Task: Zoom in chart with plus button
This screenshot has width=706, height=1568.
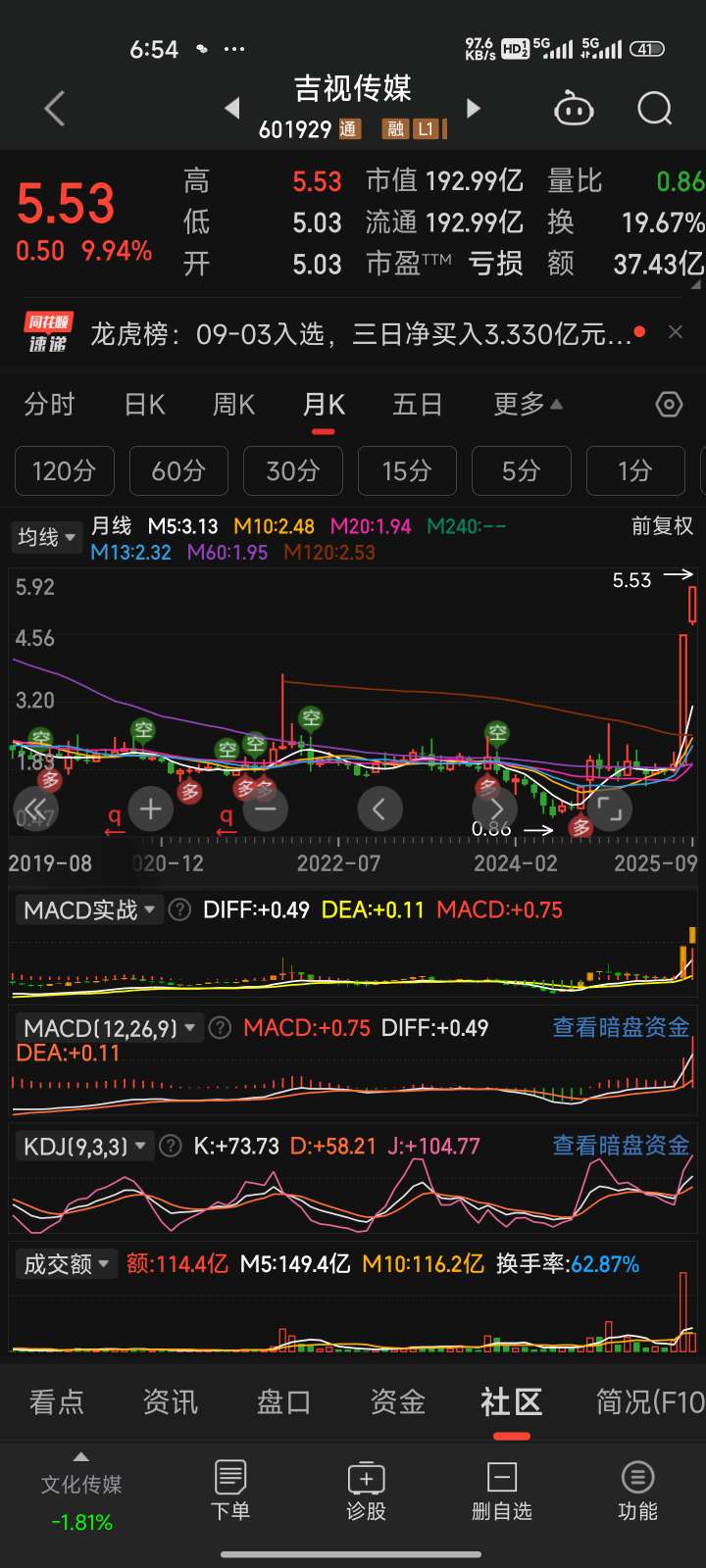Action: click(151, 809)
